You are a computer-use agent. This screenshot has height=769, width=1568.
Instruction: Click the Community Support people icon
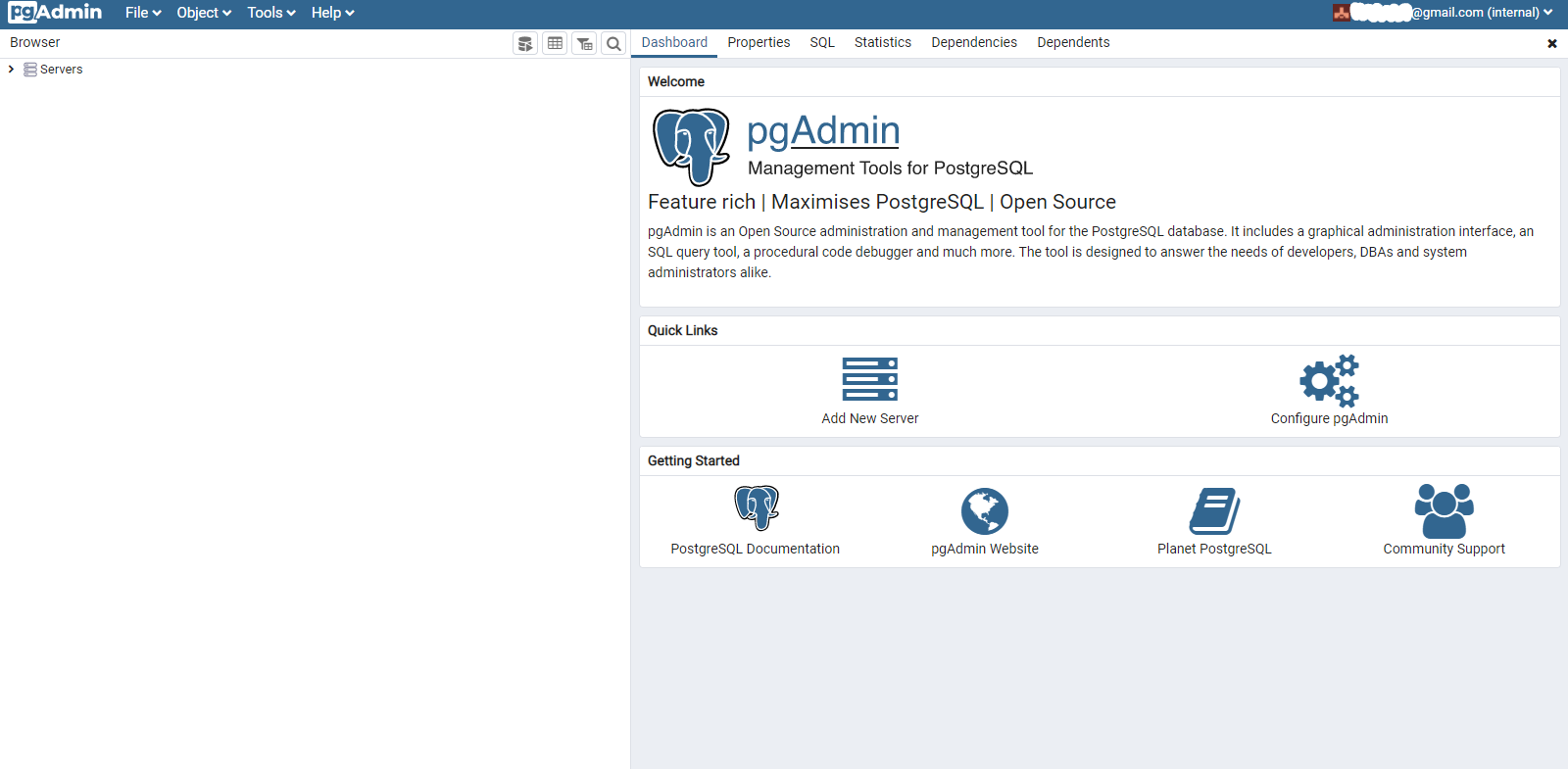(1445, 510)
